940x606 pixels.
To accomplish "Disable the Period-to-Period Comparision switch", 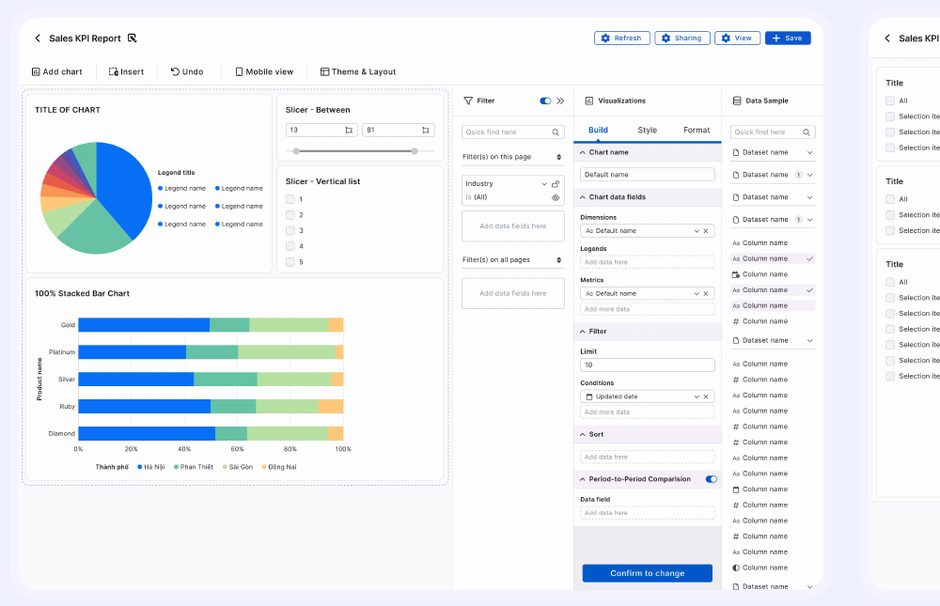I will [711, 479].
